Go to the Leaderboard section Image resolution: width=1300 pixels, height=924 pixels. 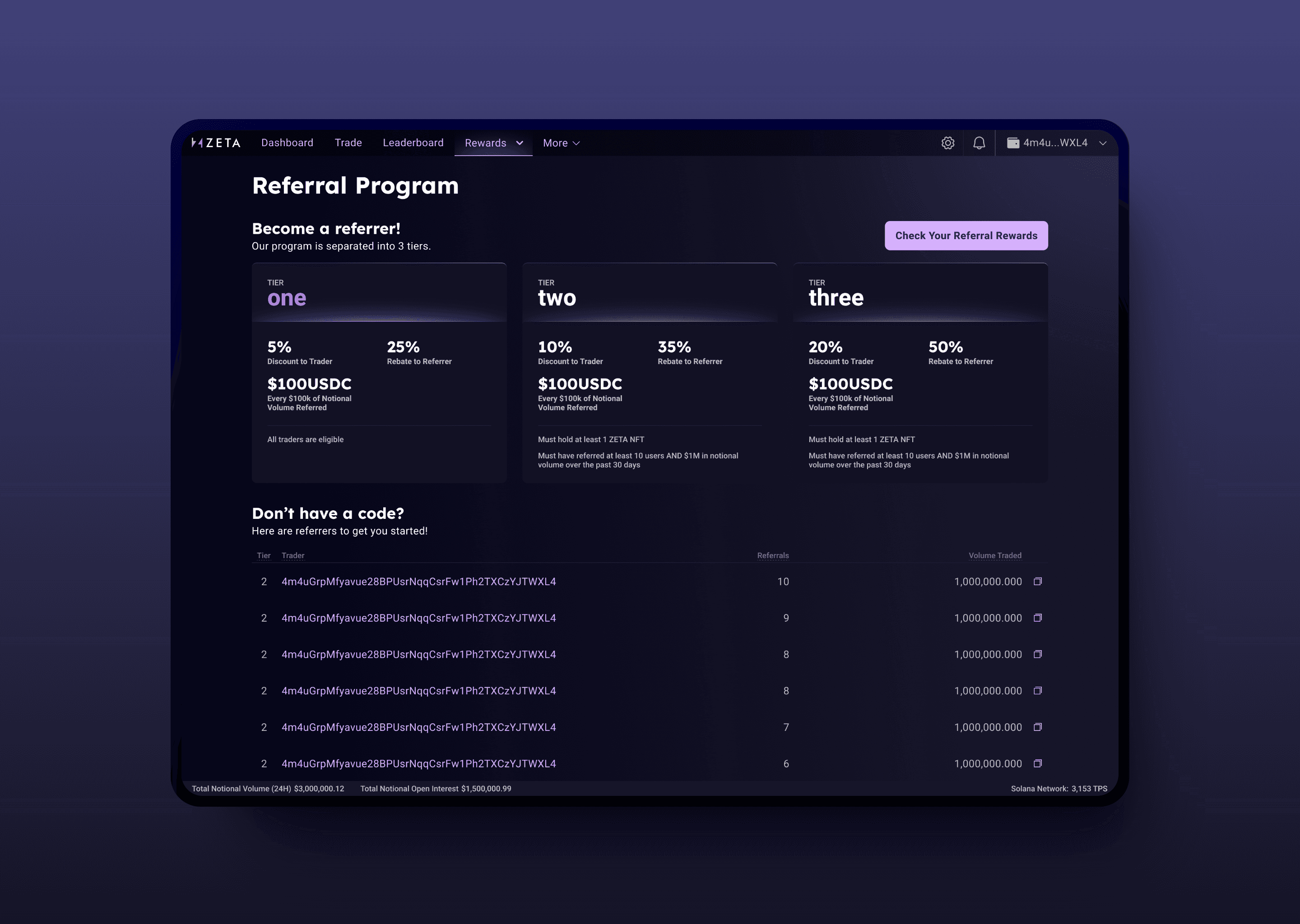tap(413, 143)
